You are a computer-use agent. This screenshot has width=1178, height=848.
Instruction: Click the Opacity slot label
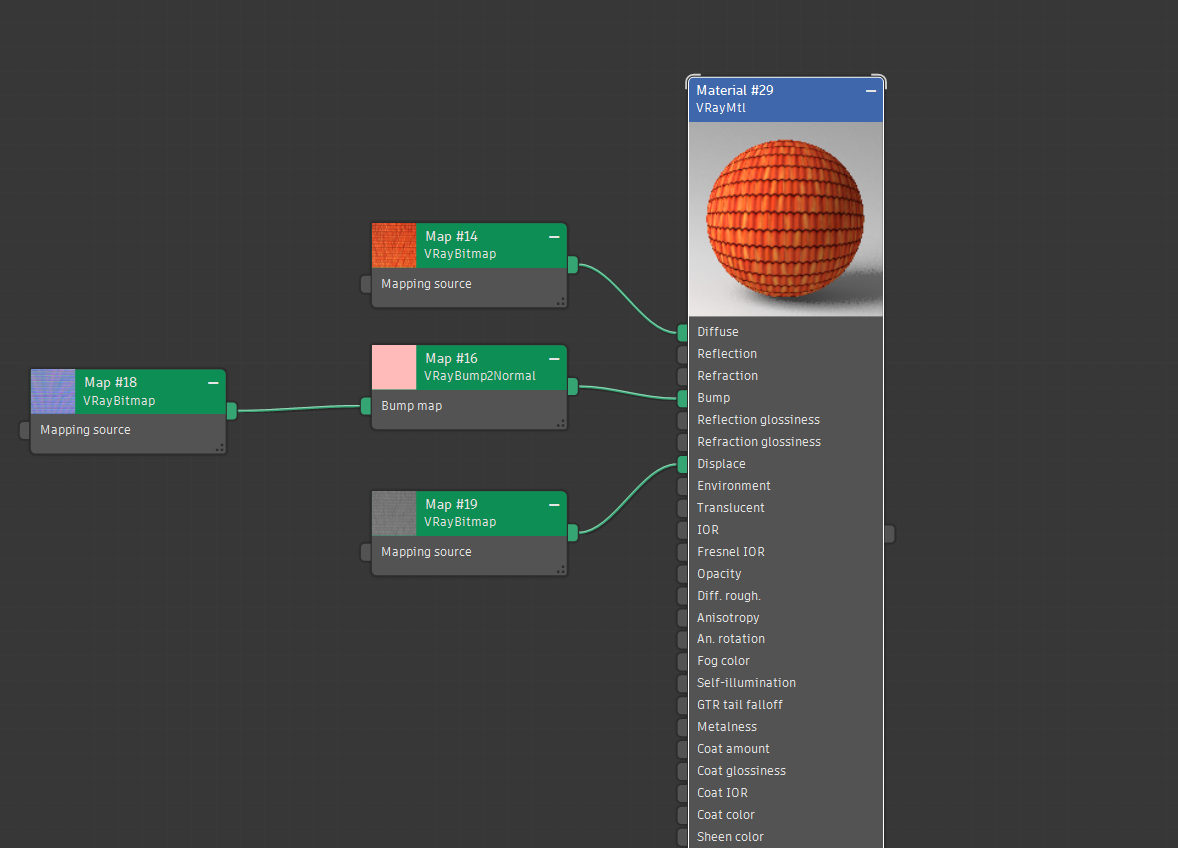719,574
